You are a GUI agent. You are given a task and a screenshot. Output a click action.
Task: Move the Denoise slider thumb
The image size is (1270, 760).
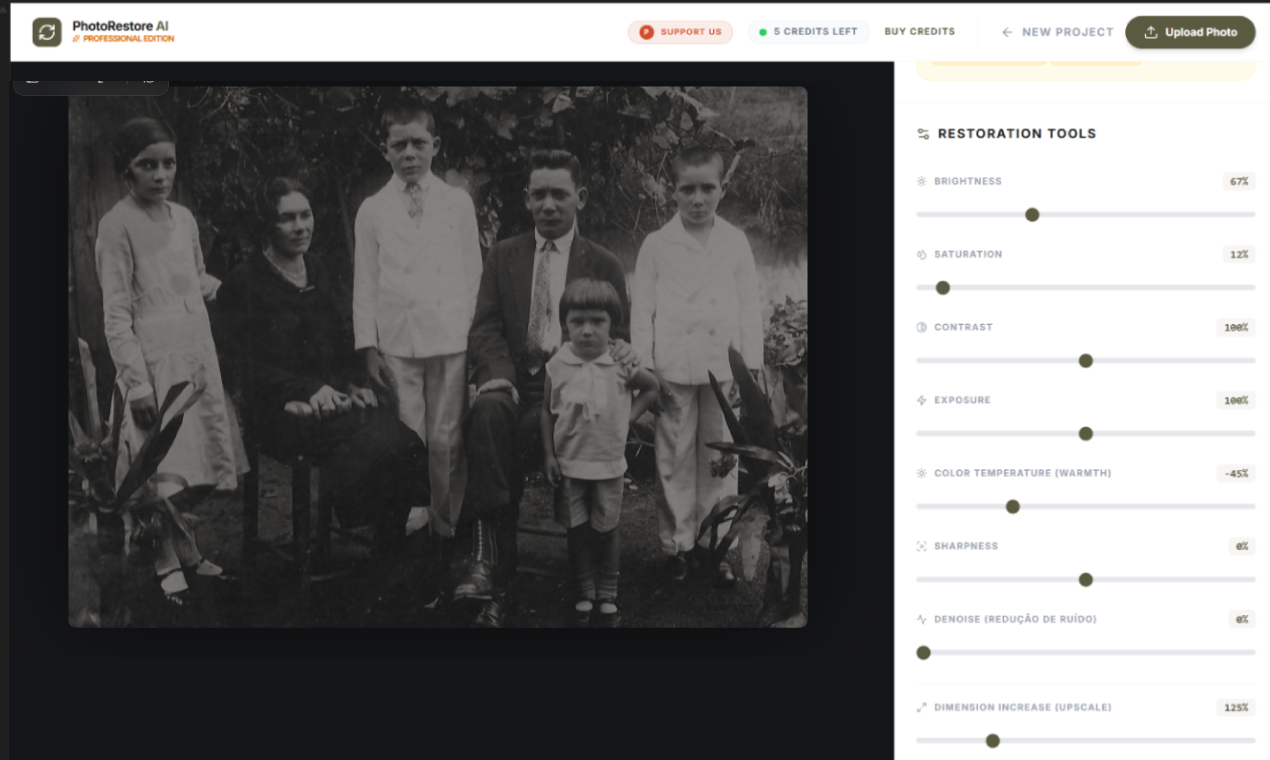pyautogui.click(x=923, y=652)
